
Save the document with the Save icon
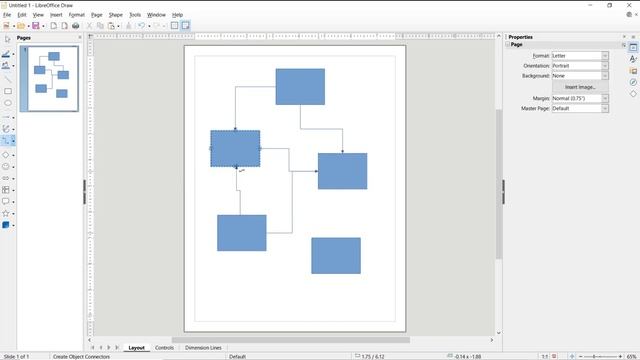(x=36, y=26)
